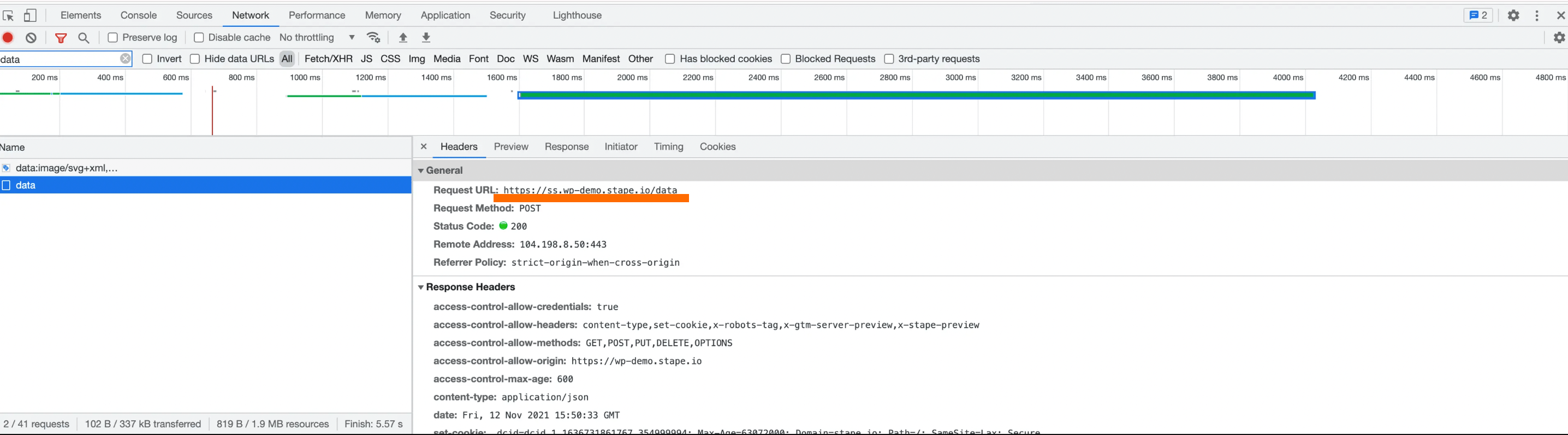Open the DevTools three-dot menu
Screen dimensions: 1568x435
pos(1537,15)
